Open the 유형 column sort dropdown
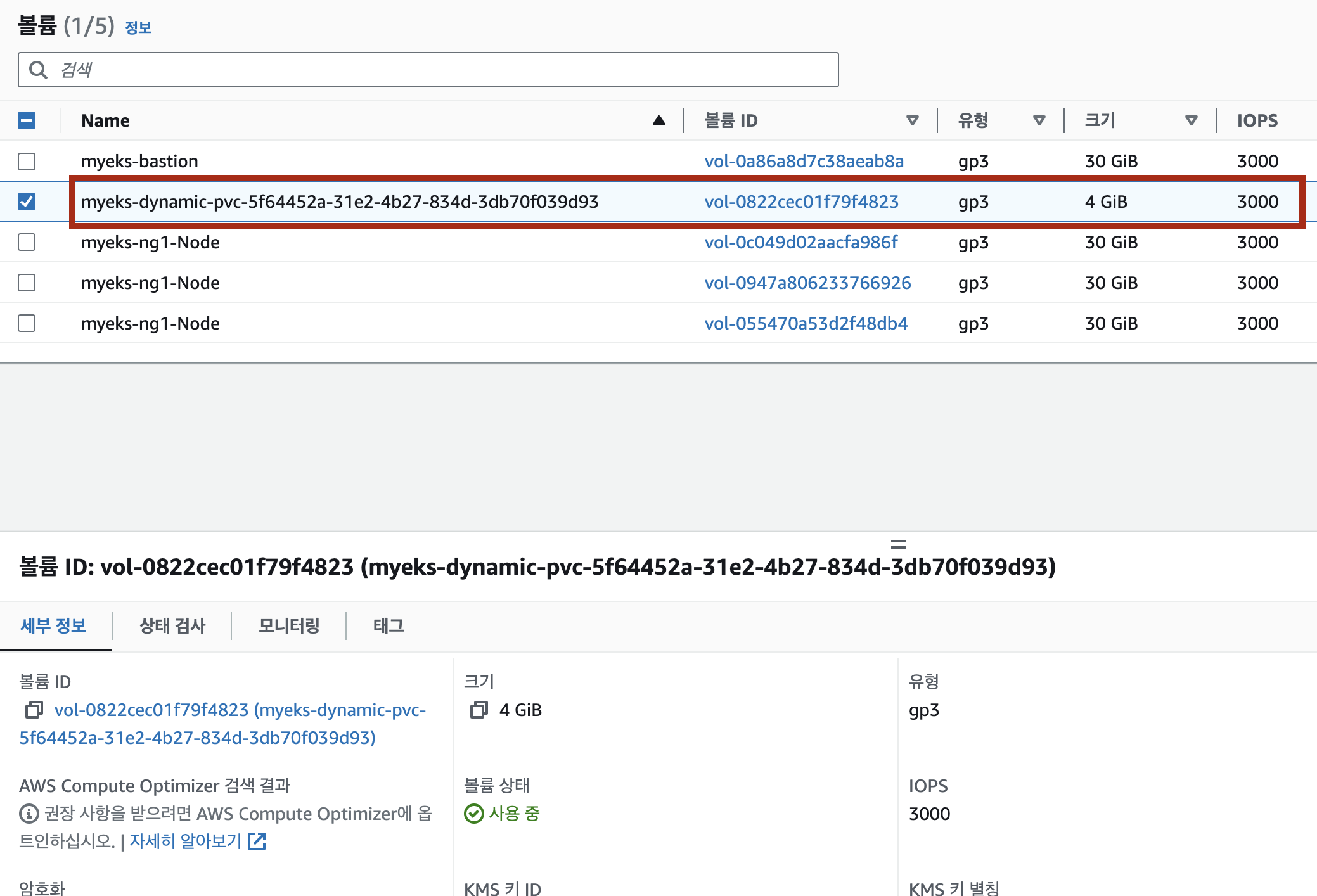Viewport: 1317px width, 896px height. point(1039,120)
